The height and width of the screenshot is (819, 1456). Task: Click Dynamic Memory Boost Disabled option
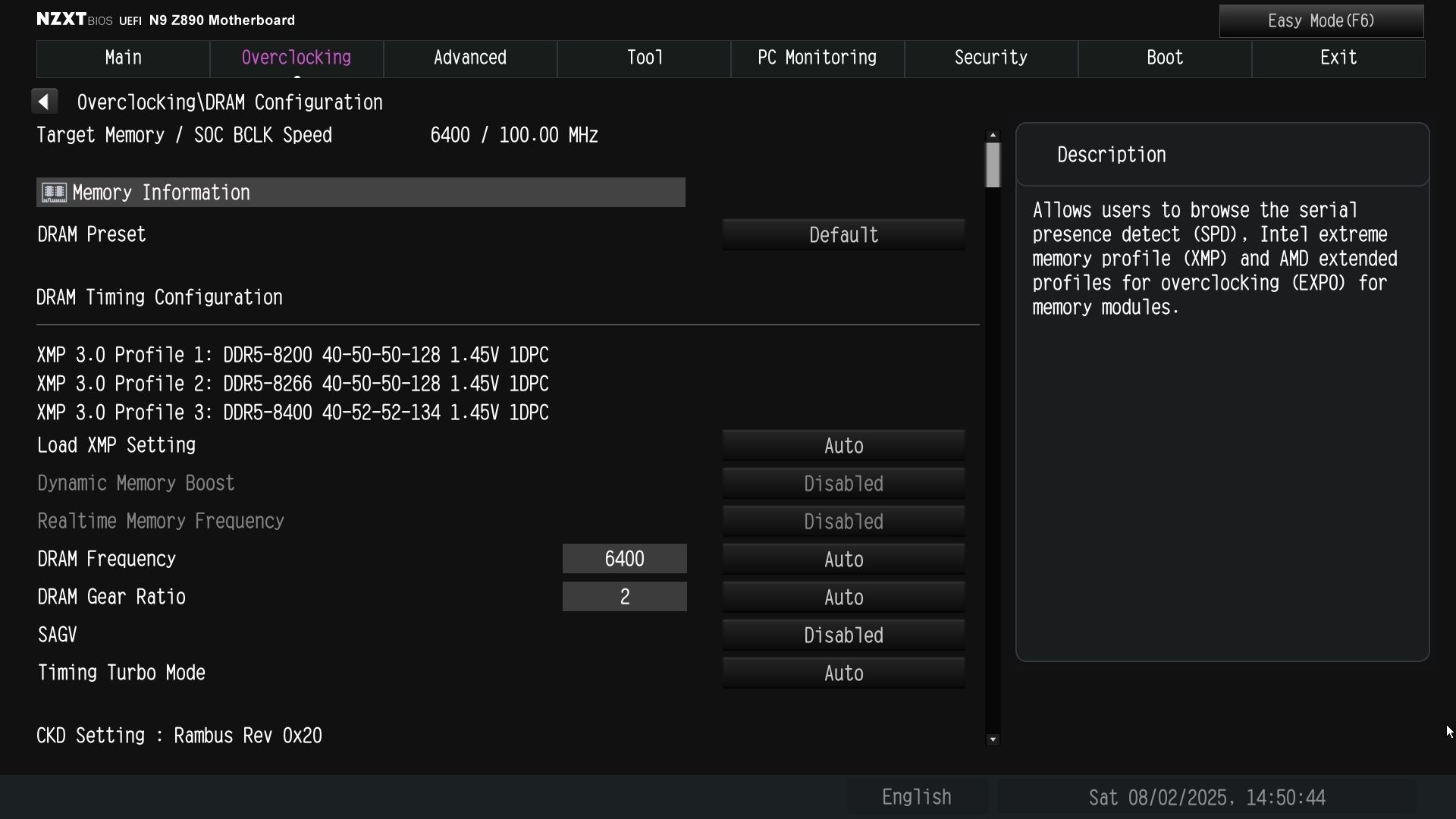(843, 484)
